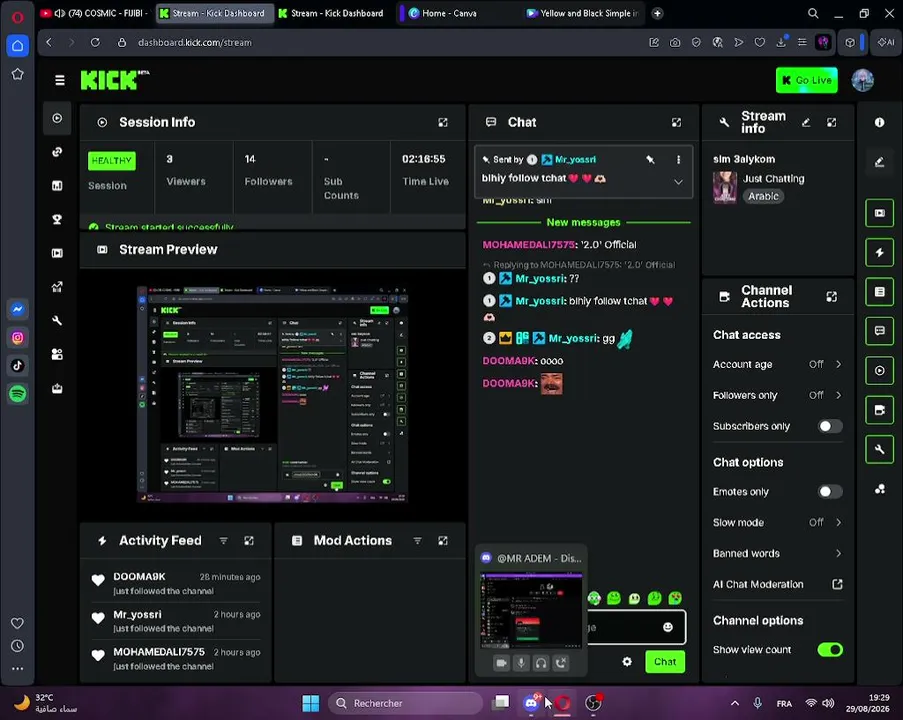This screenshot has height=720, width=903.
Task: Toggle Stream Preview widget in right toolbar
Action: [879, 213]
